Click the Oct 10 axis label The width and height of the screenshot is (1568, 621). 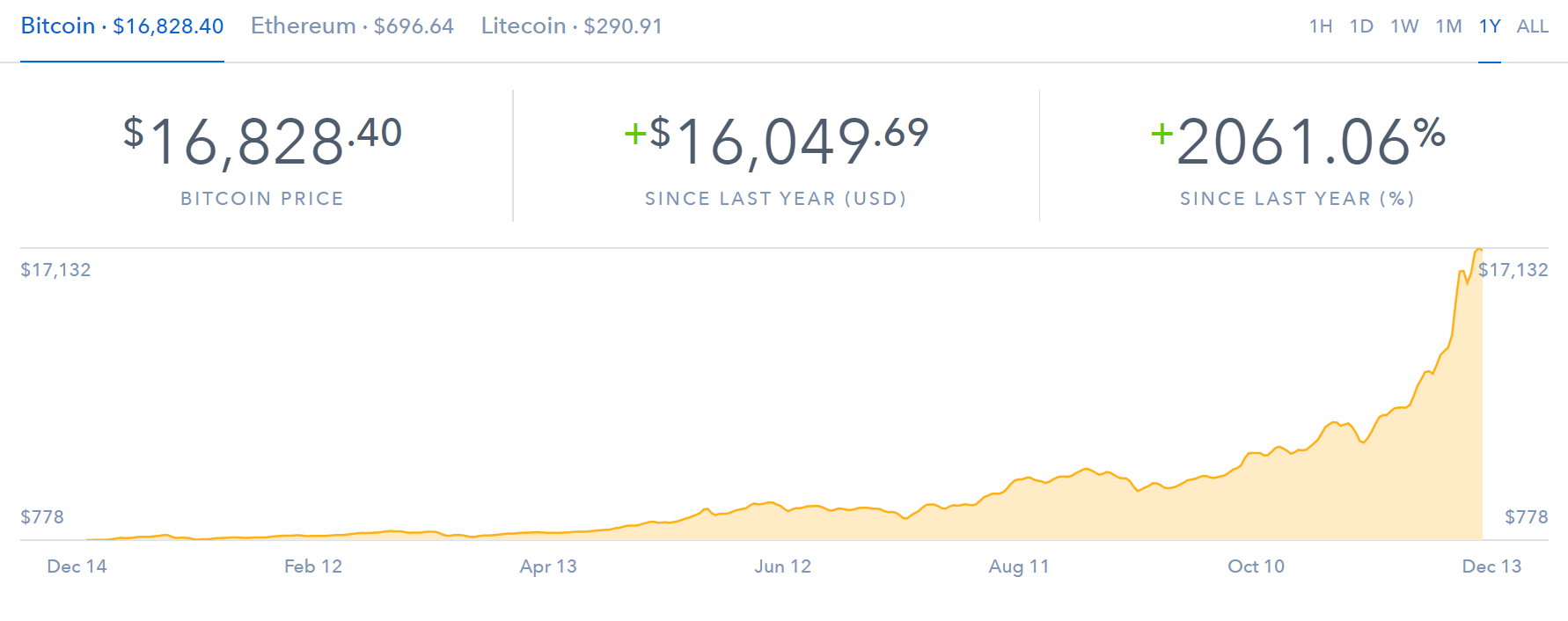pos(1257,566)
